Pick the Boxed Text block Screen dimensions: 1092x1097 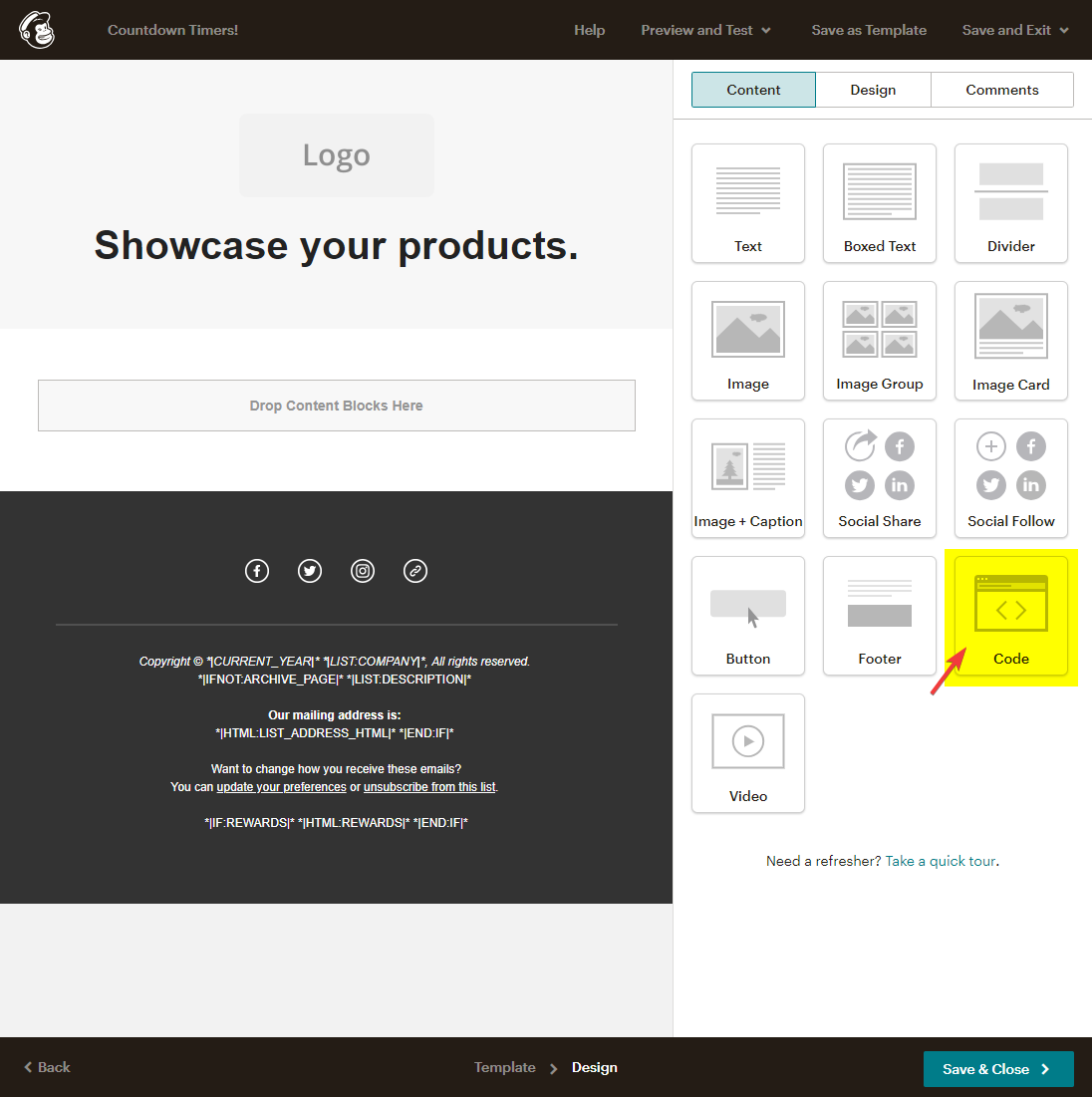pos(879,203)
